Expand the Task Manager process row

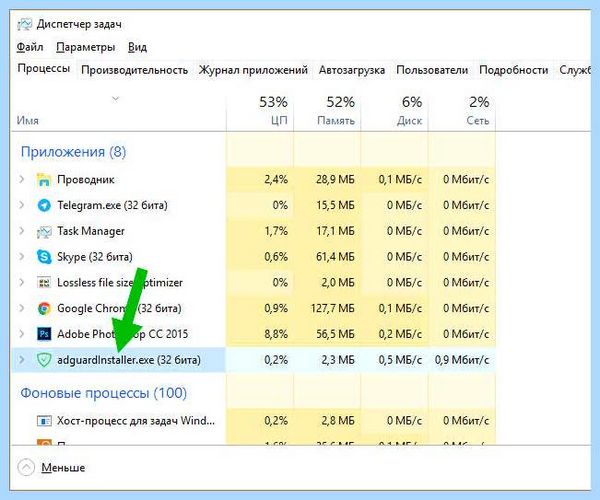coord(22,231)
